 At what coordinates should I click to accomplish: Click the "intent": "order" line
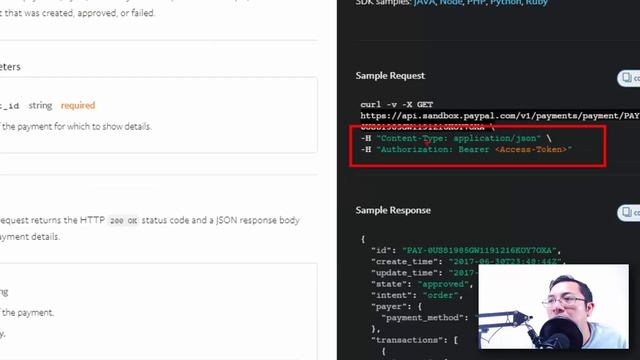coord(417,296)
